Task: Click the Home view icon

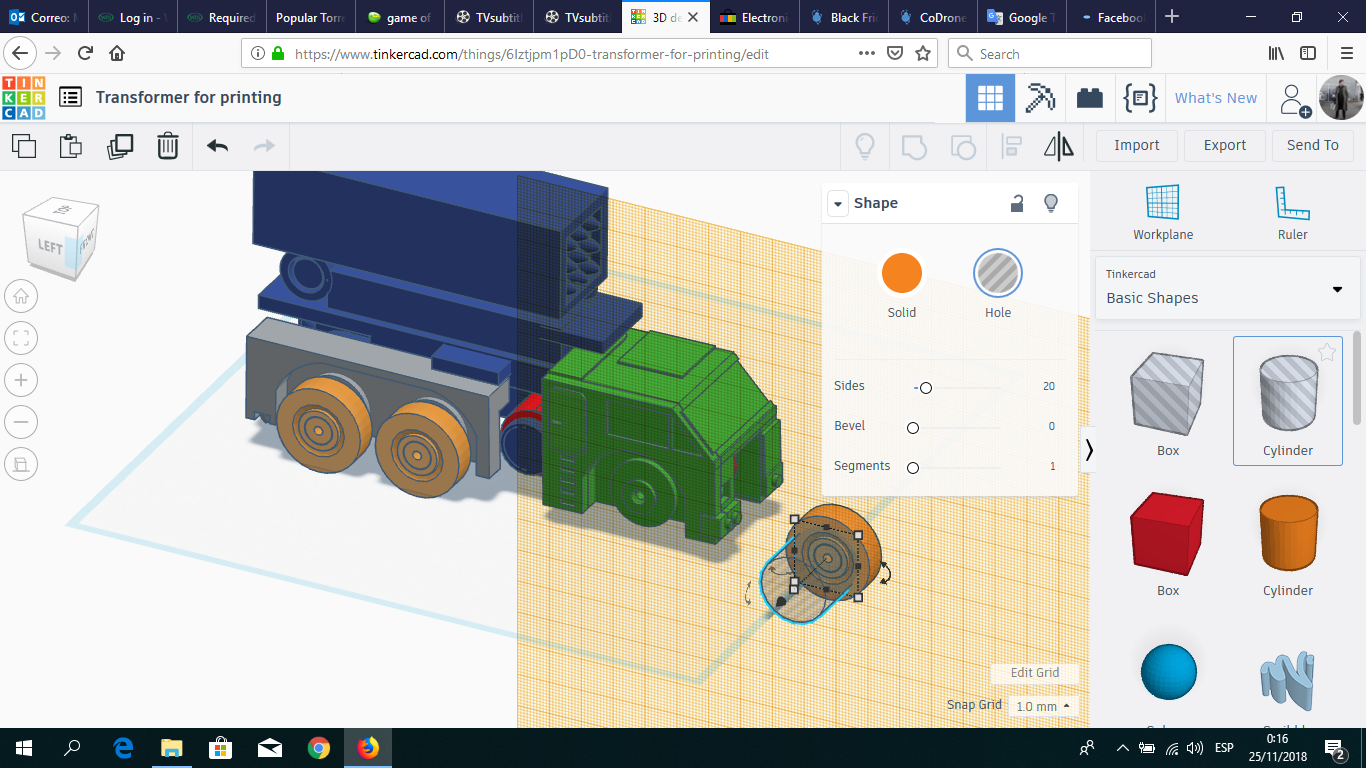Action: 21,296
